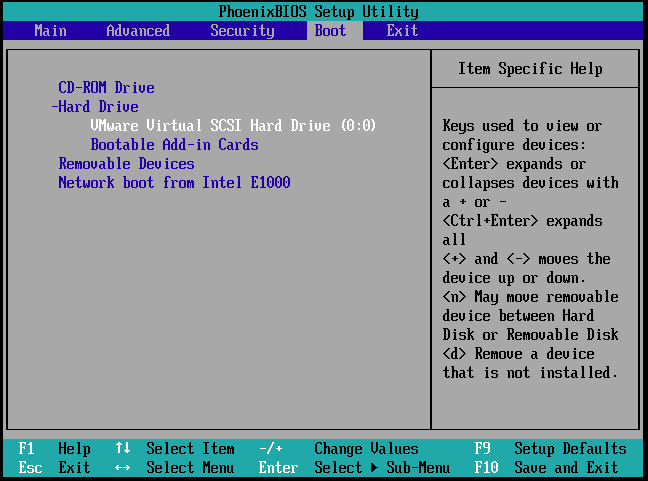Select Bootable Add-in Cards entry
This screenshot has width=648, height=481.
(x=174, y=145)
